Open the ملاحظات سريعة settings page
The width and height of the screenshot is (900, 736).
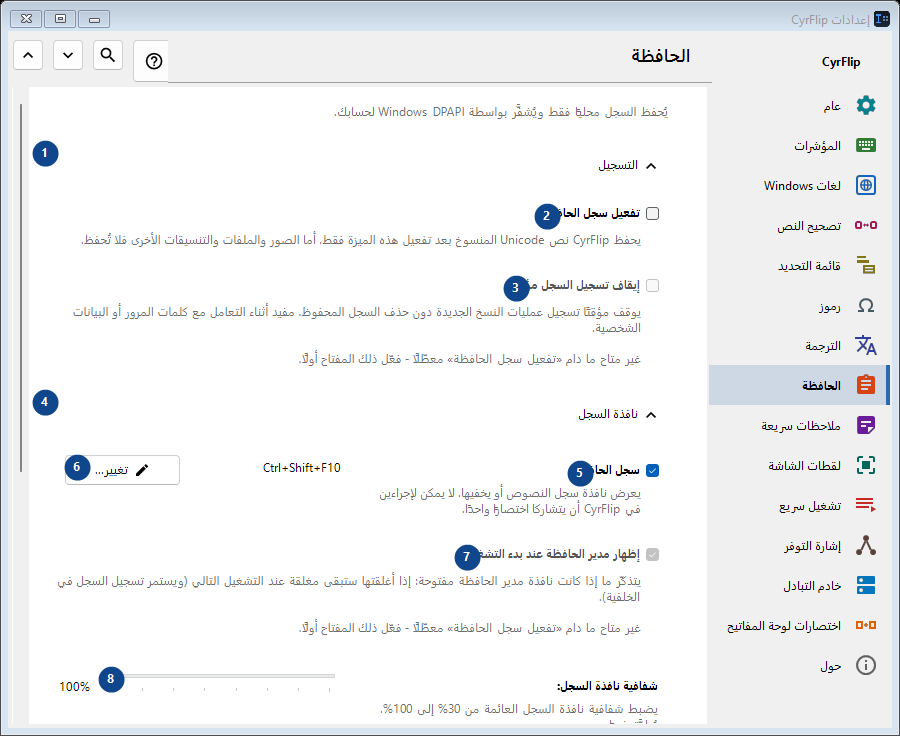[798, 425]
